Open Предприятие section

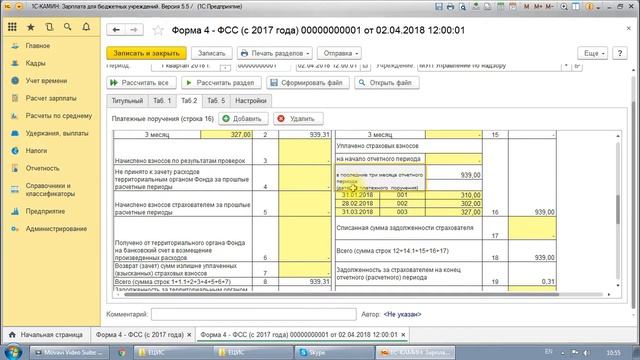click(45, 211)
